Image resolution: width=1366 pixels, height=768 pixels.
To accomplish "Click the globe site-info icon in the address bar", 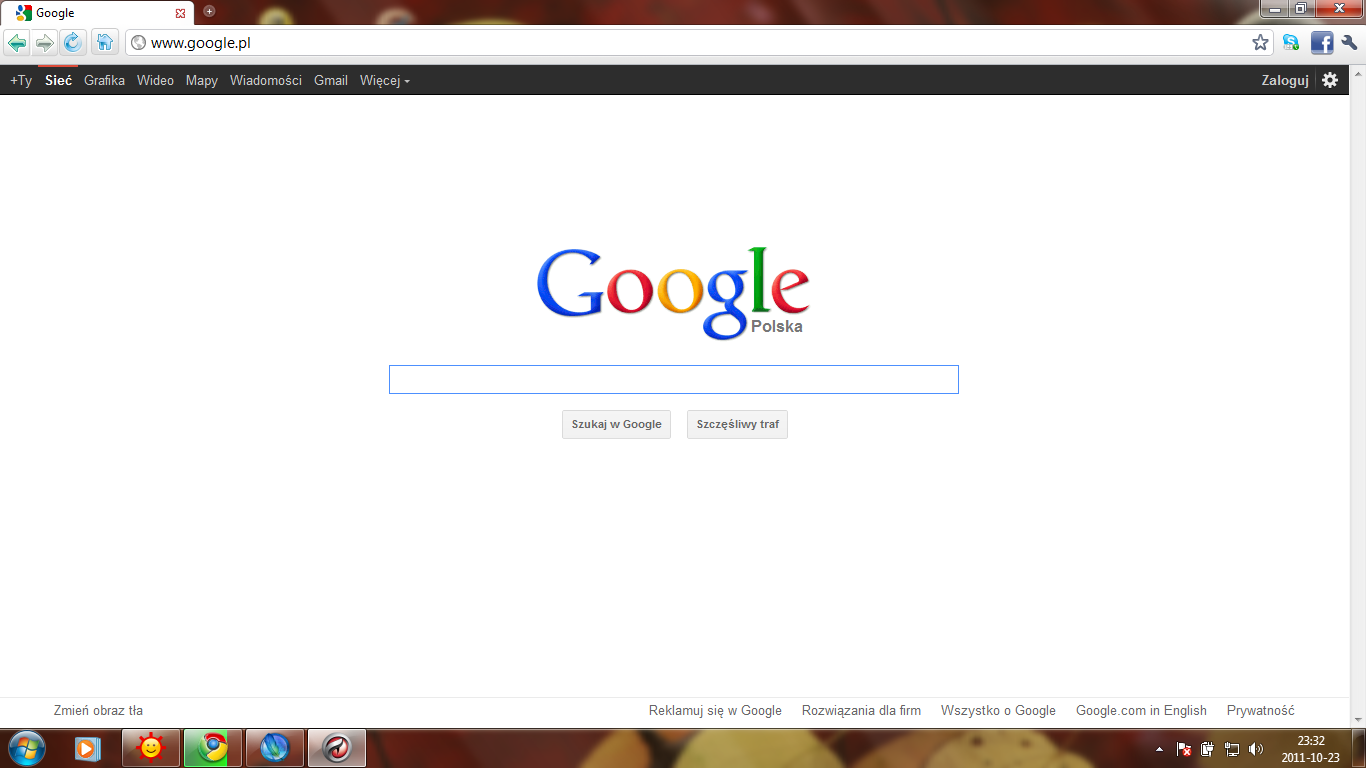I will [x=139, y=43].
